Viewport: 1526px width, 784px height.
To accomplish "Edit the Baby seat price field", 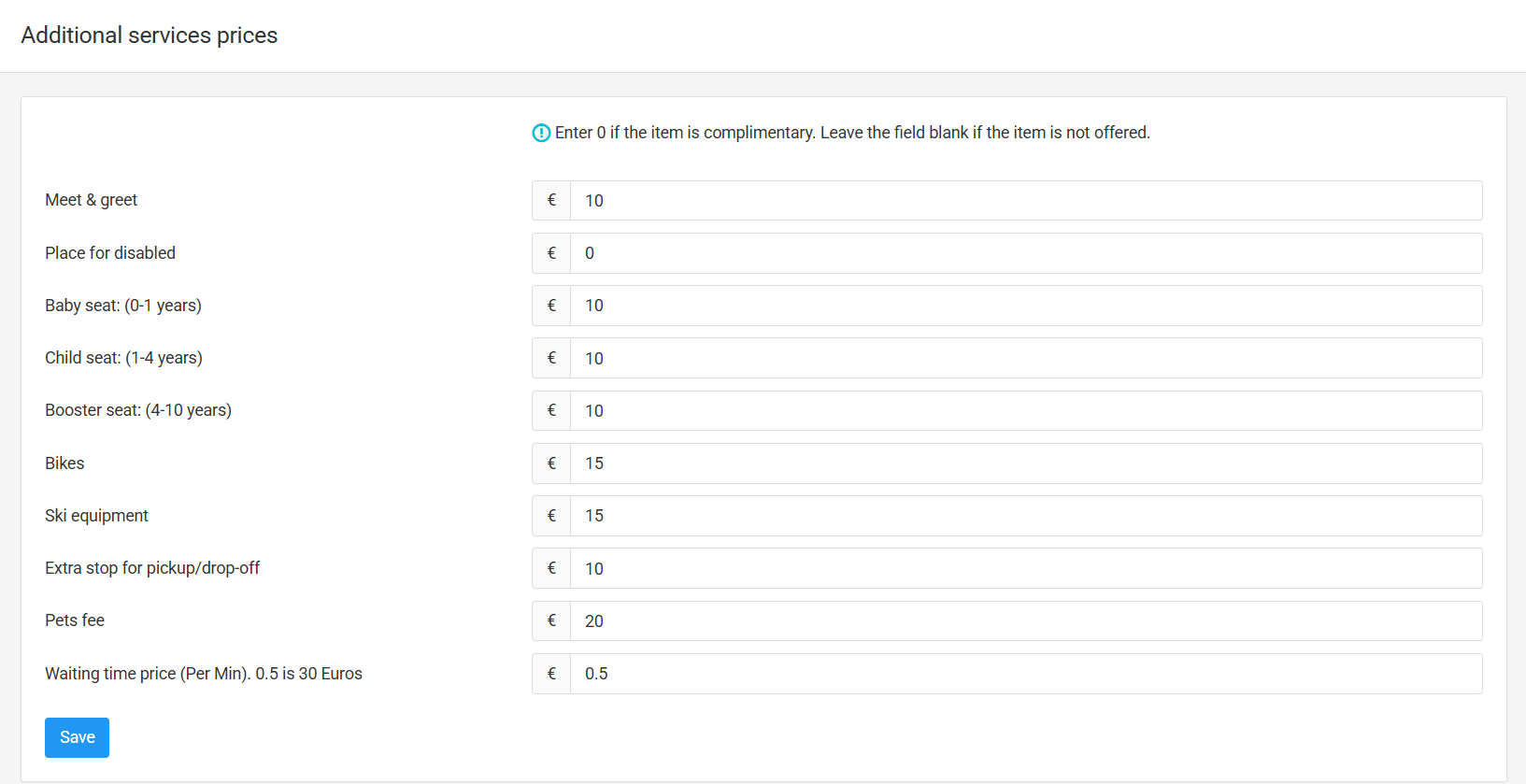I will tap(1025, 306).
